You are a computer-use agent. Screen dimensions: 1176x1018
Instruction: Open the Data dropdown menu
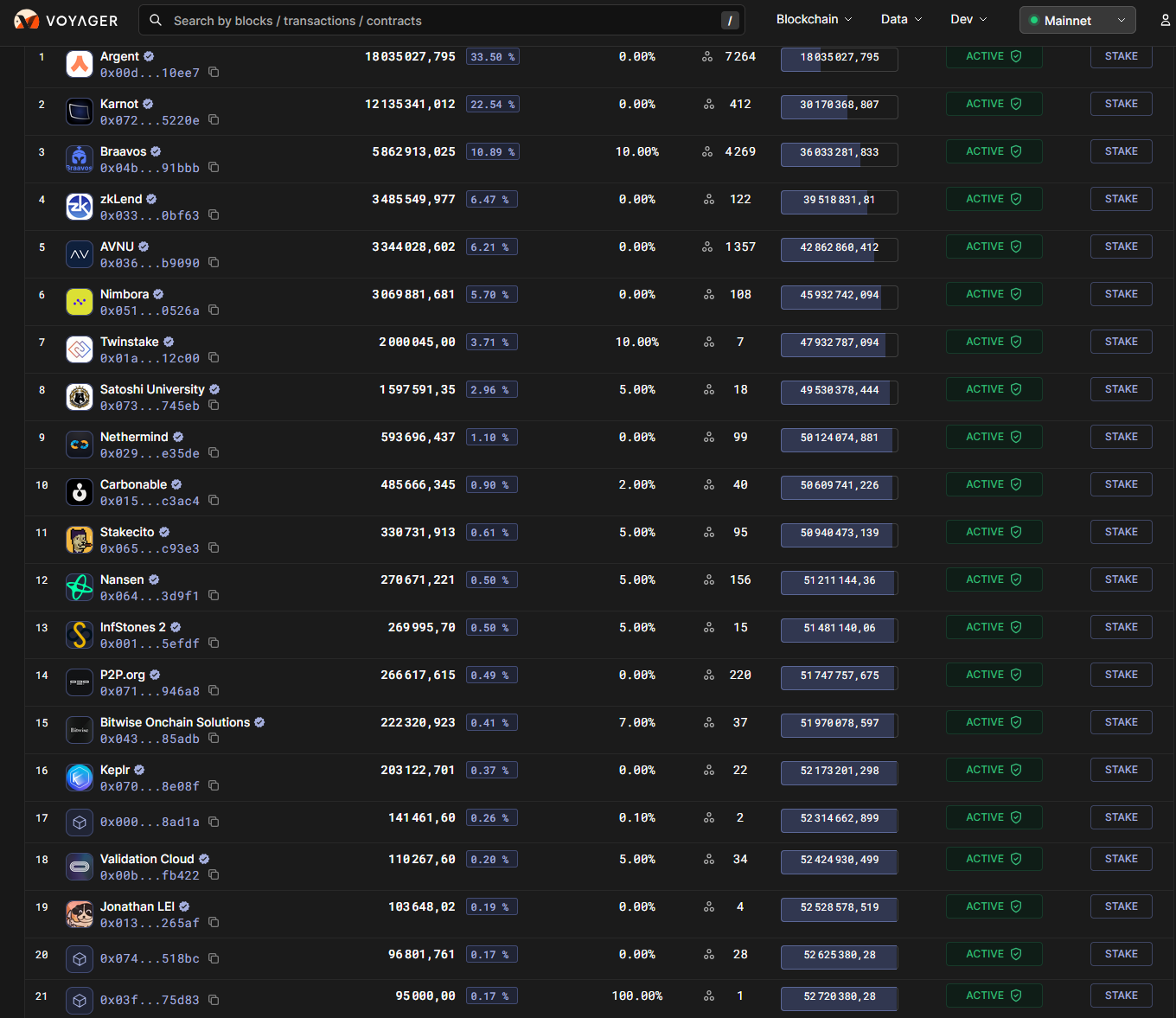[x=901, y=19]
